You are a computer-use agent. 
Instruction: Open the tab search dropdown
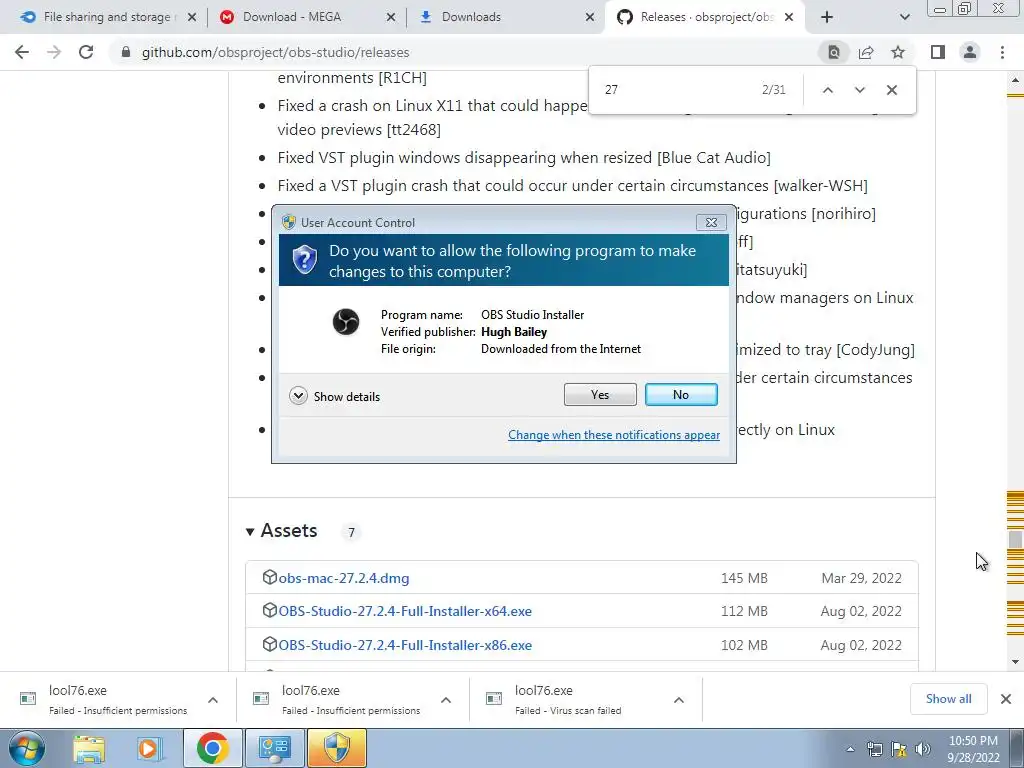point(904,18)
